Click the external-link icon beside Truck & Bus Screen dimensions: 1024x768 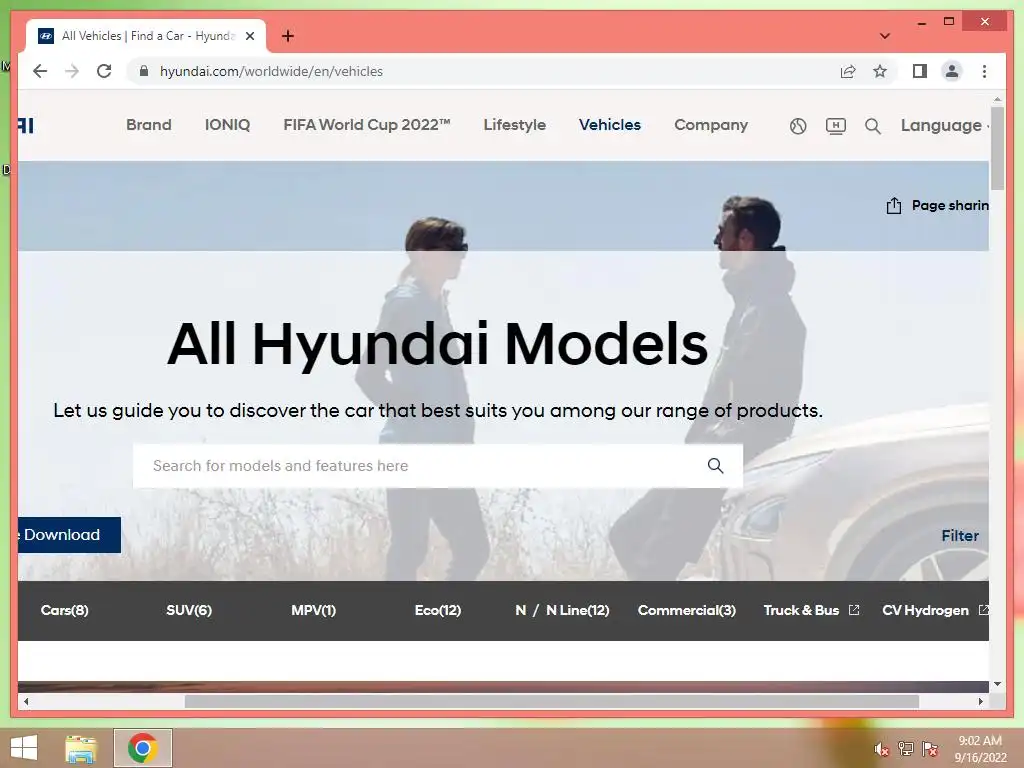coord(854,609)
